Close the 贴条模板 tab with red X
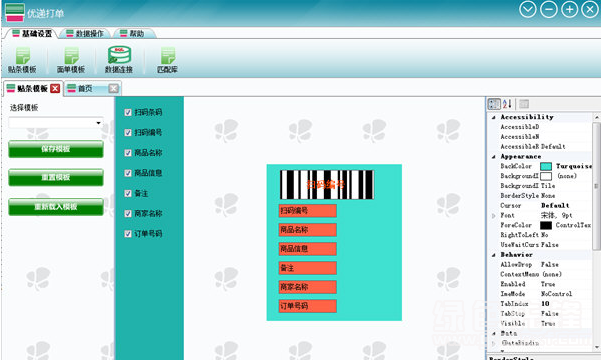The width and height of the screenshot is (602, 360). click(x=55, y=89)
